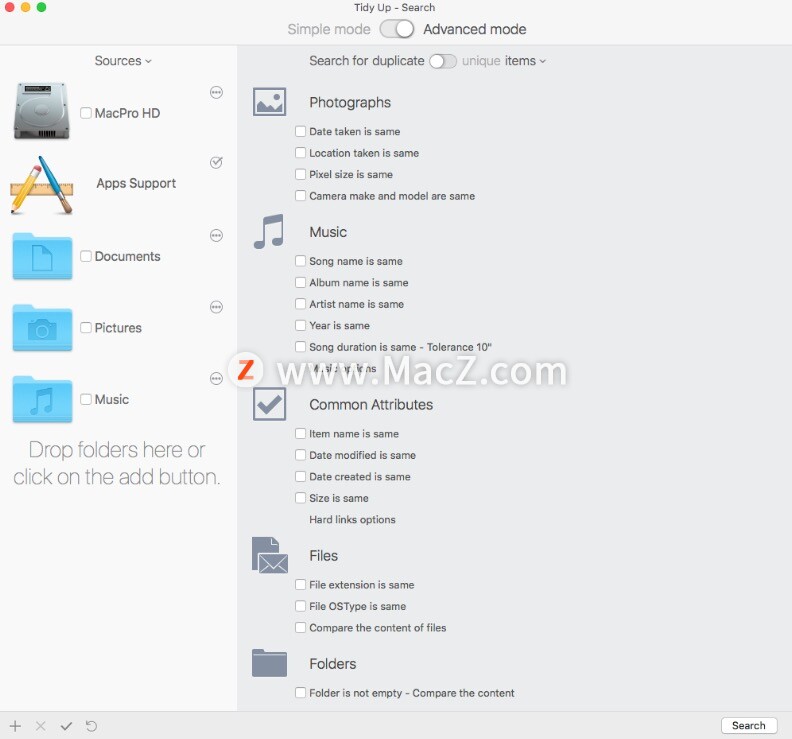Enable File extension is same
Image resolution: width=792 pixels, height=739 pixels.
pyautogui.click(x=301, y=584)
